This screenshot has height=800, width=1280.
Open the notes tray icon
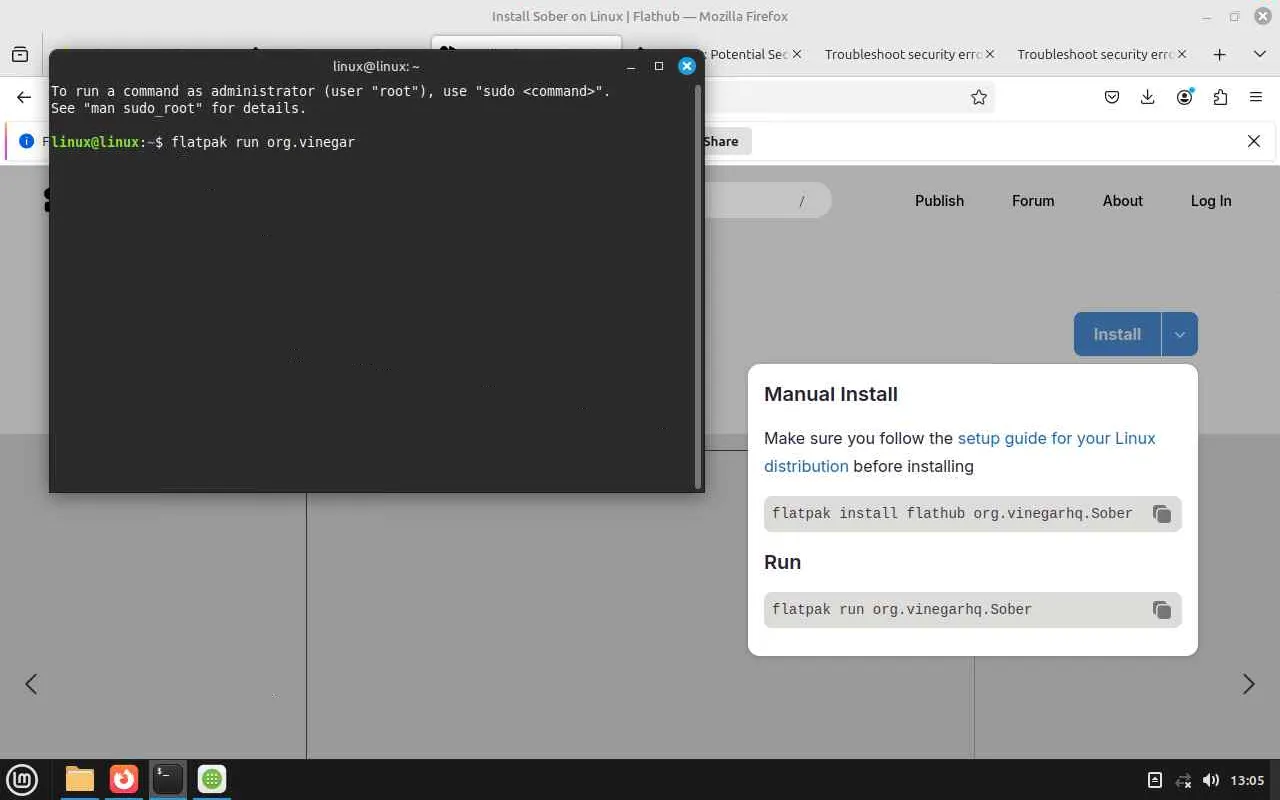[x=1155, y=780]
